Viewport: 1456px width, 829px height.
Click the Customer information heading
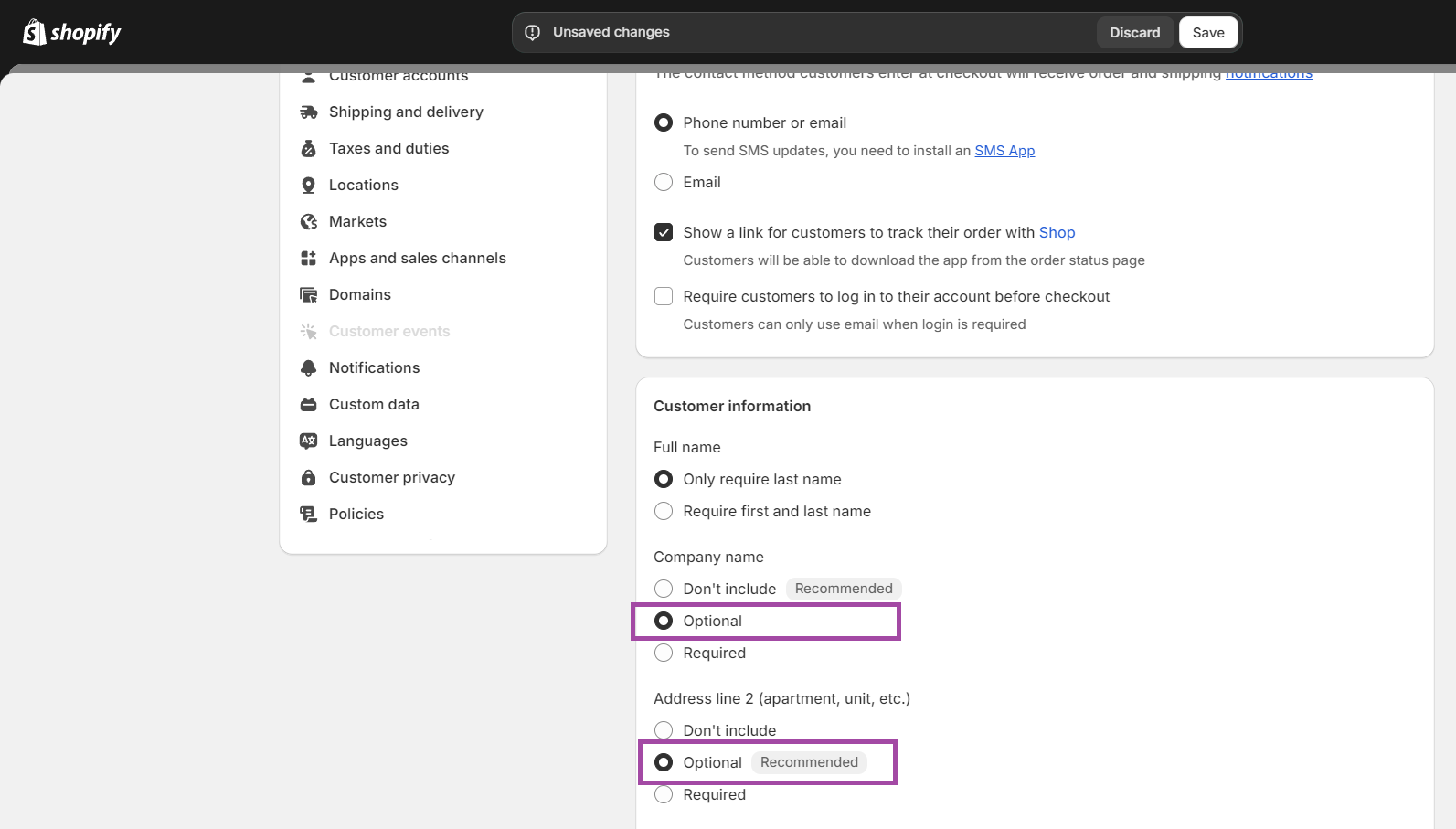[732, 407]
